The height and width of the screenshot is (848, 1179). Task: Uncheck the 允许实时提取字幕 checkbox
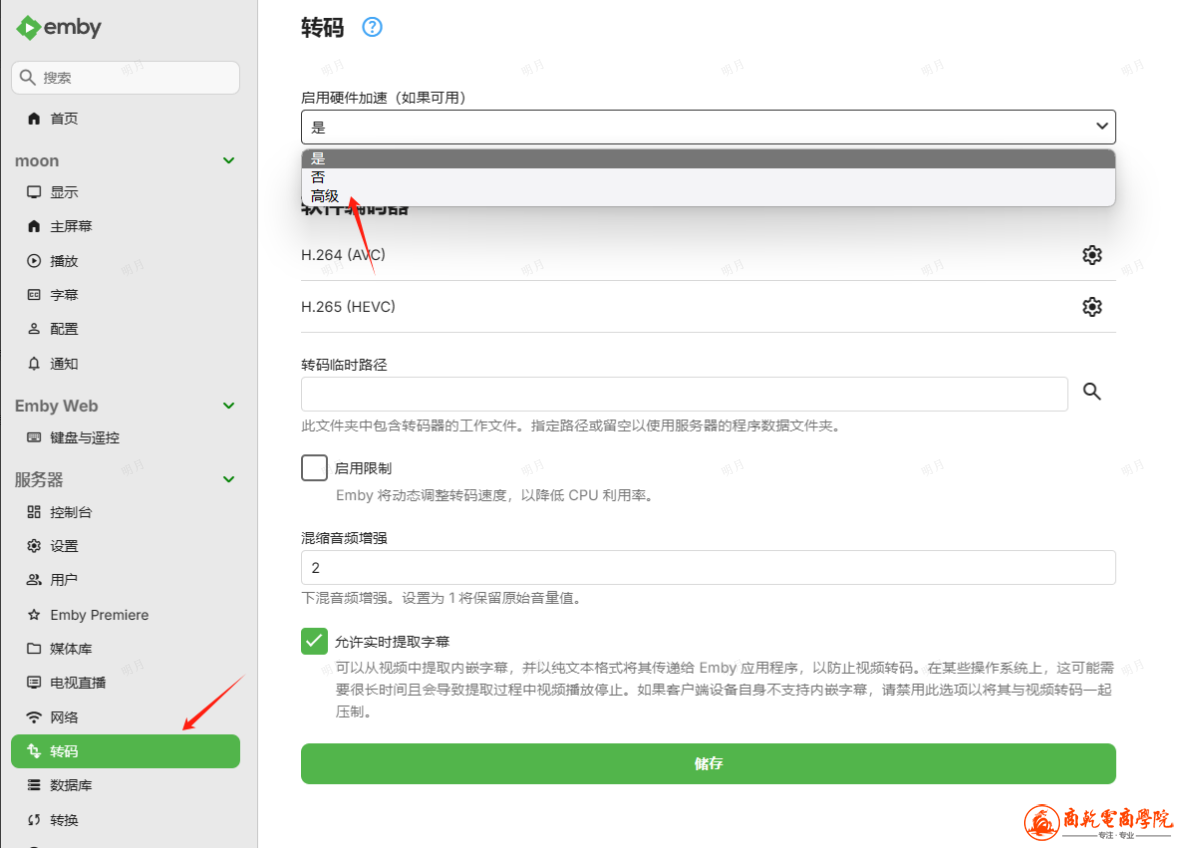[x=314, y=641]
